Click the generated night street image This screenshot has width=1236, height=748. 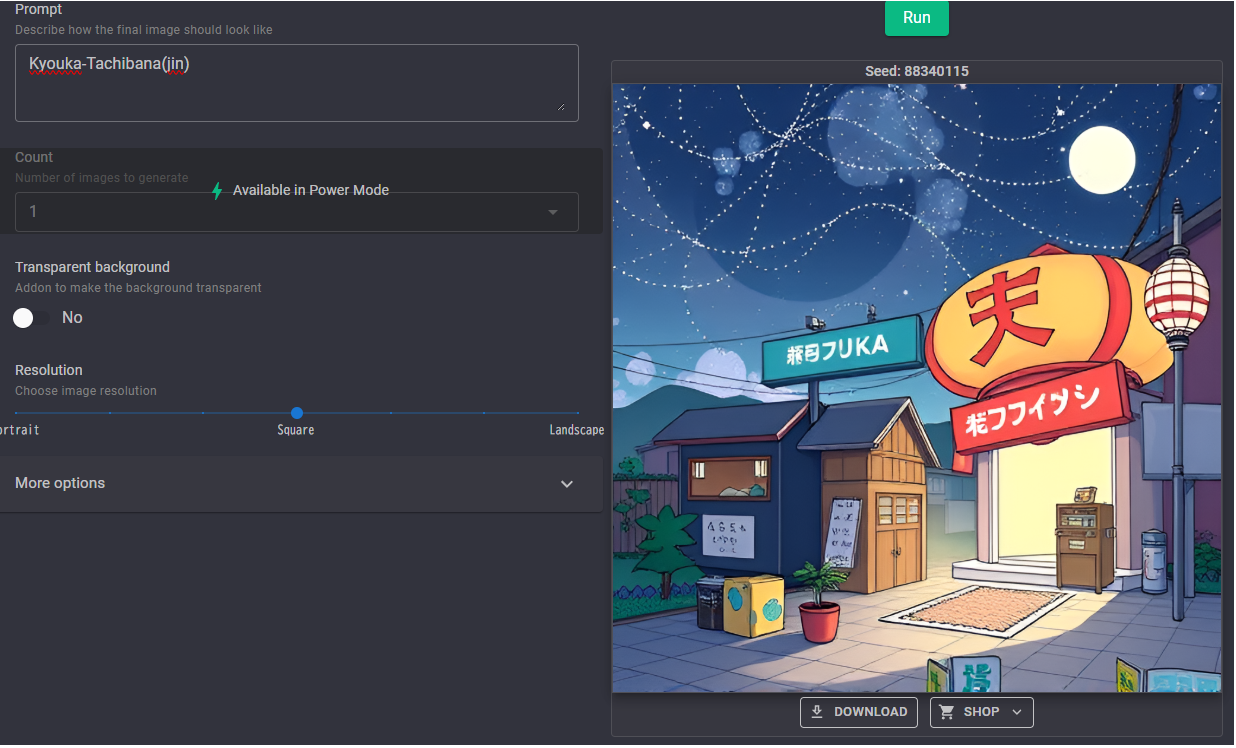916,388
